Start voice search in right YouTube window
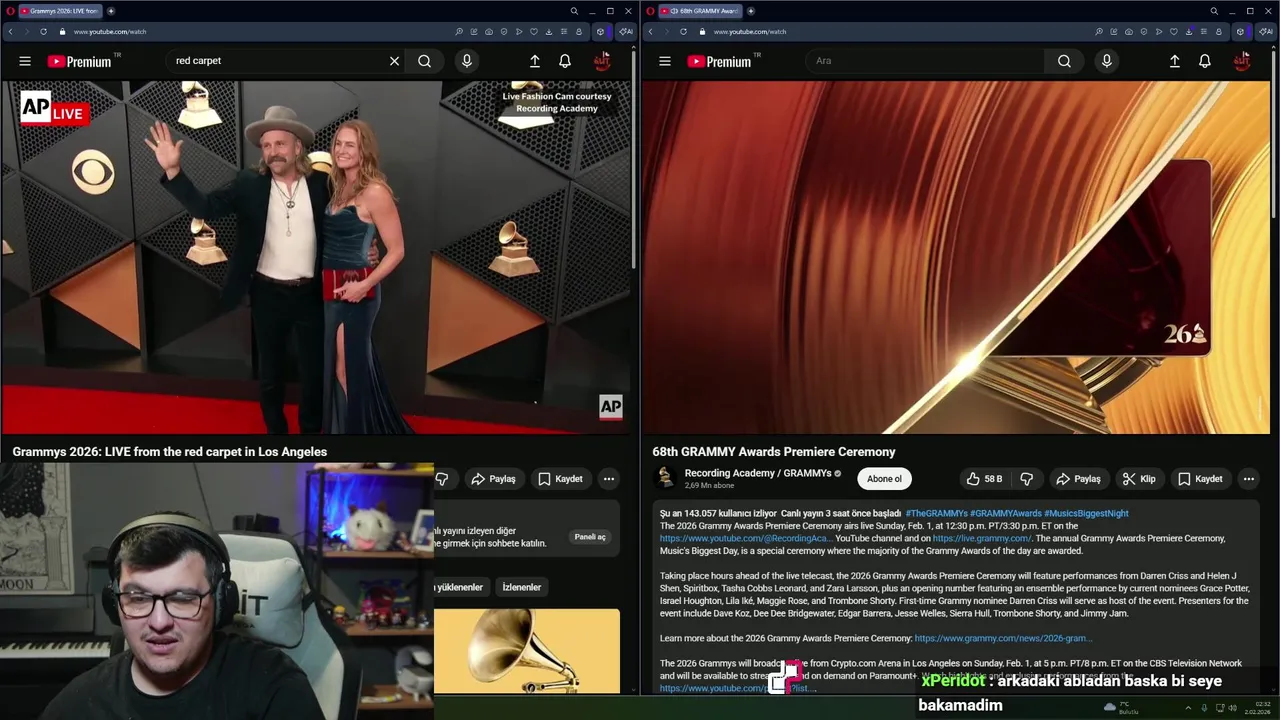1280x720 pixels. 1106,61
